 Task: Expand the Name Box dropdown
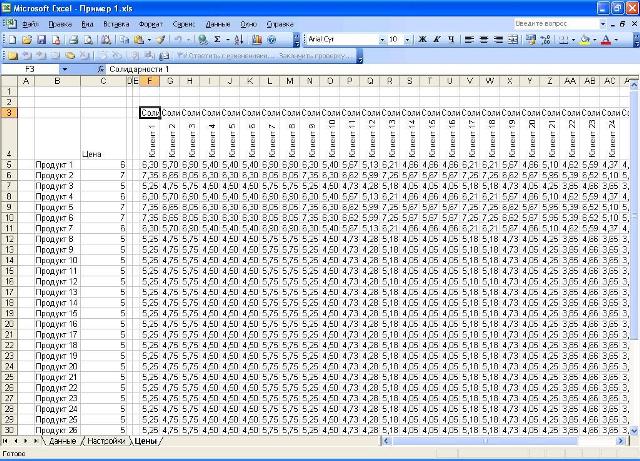64,69
